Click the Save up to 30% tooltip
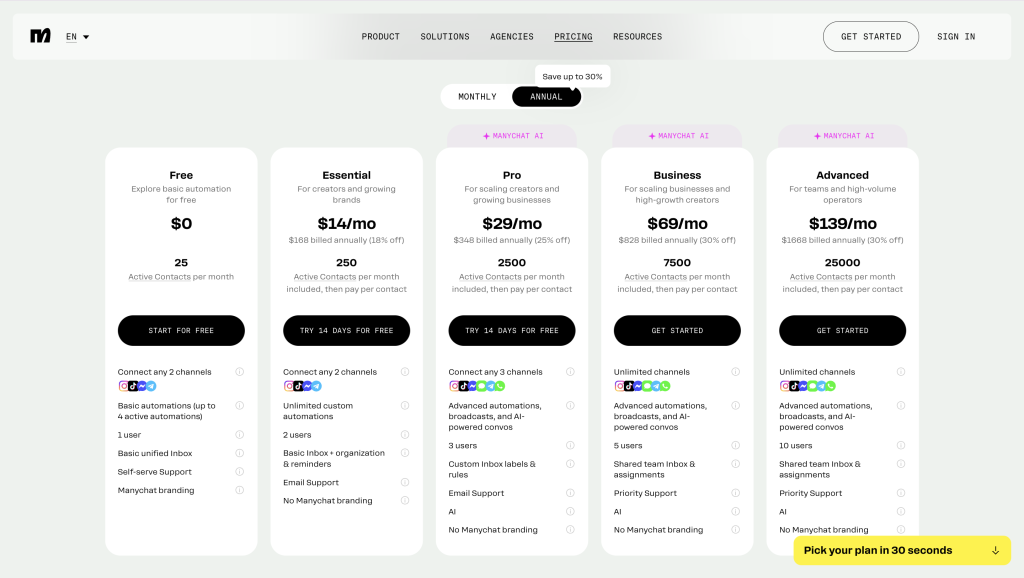The width and height of the screenshot is (1024, 578). 572,76
